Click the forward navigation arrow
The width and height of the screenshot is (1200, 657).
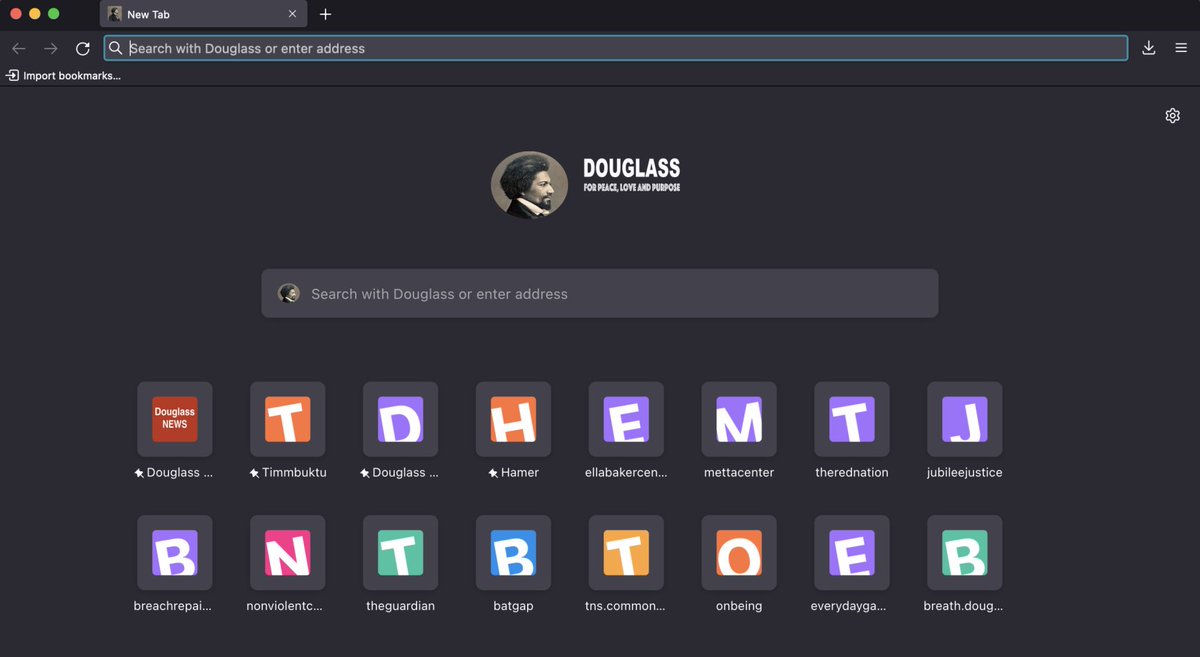tap(50, 47)
